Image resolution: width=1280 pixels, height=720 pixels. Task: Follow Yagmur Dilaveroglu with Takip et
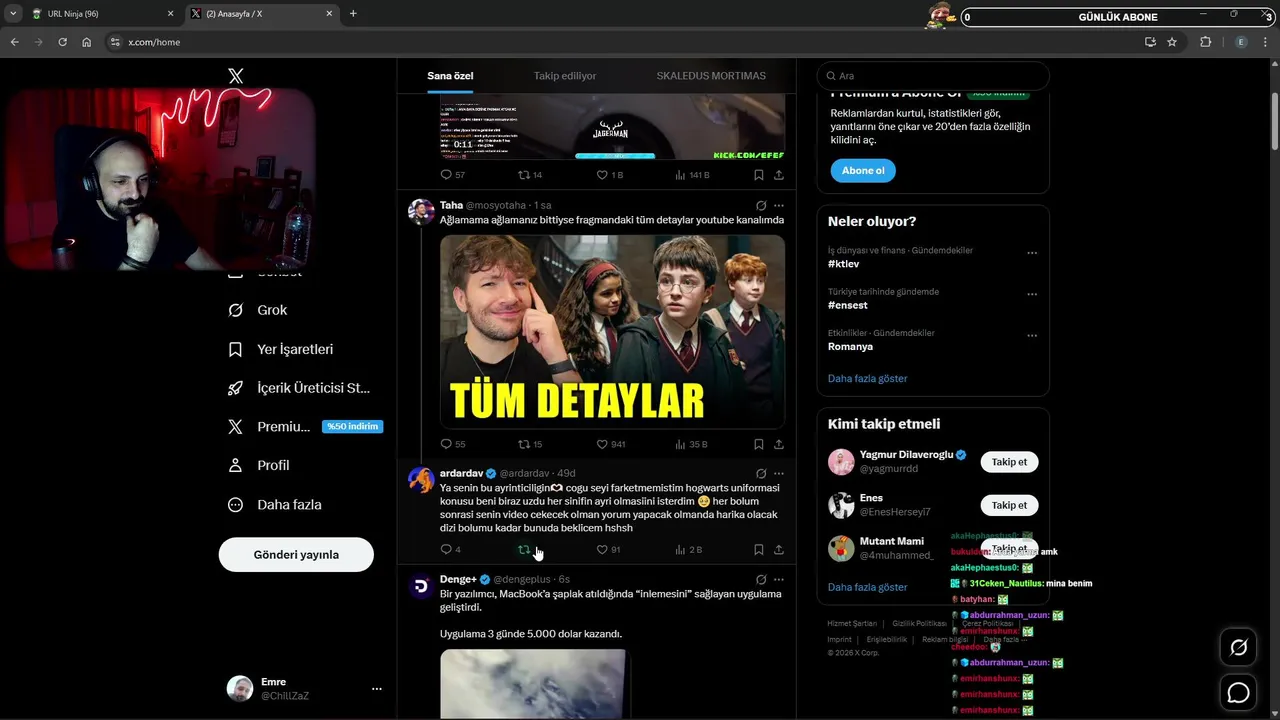pos(1009,462)
